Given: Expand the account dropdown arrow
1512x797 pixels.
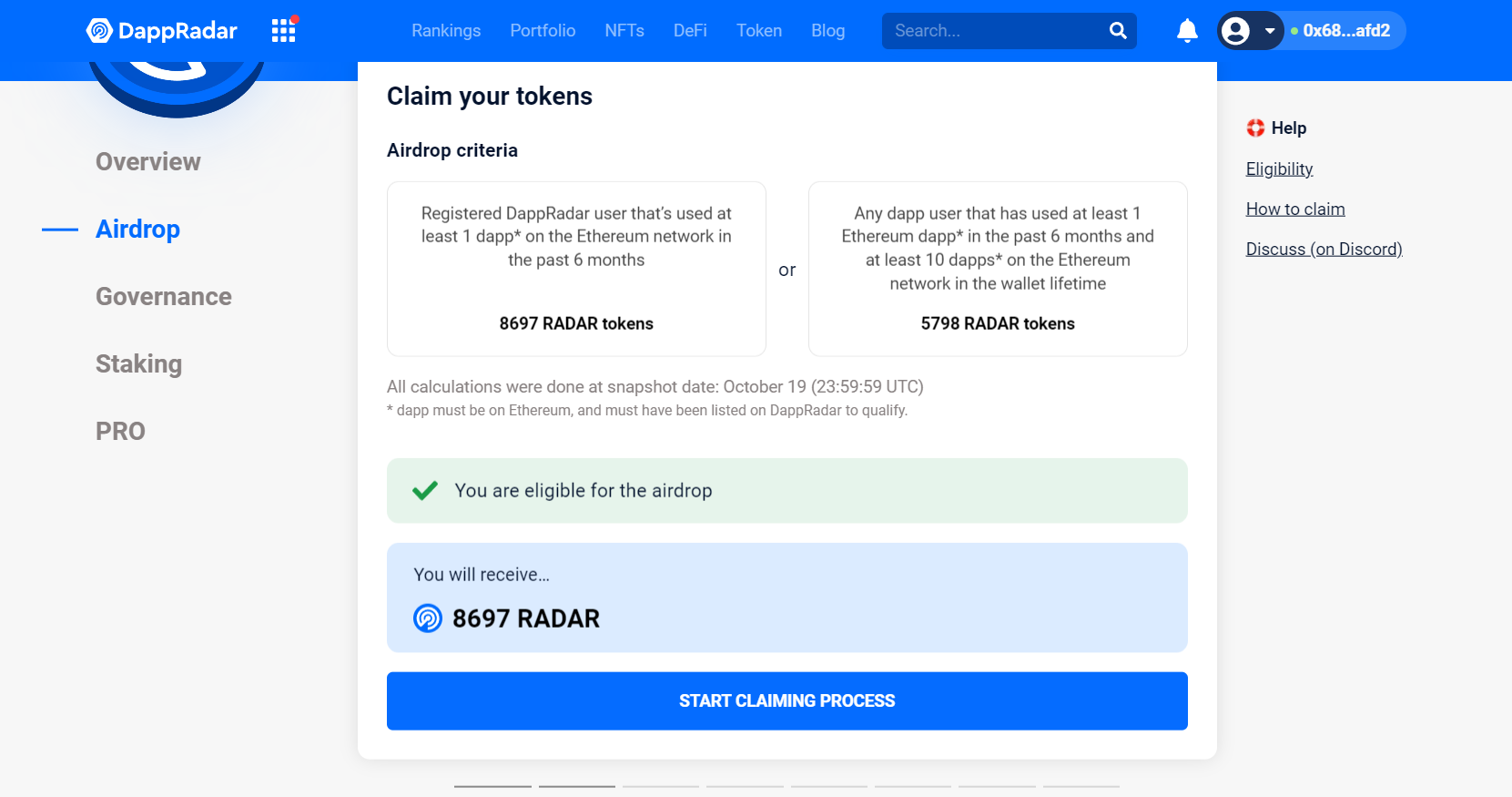Looking at the screenshot, I should (x=1269, y=31).
